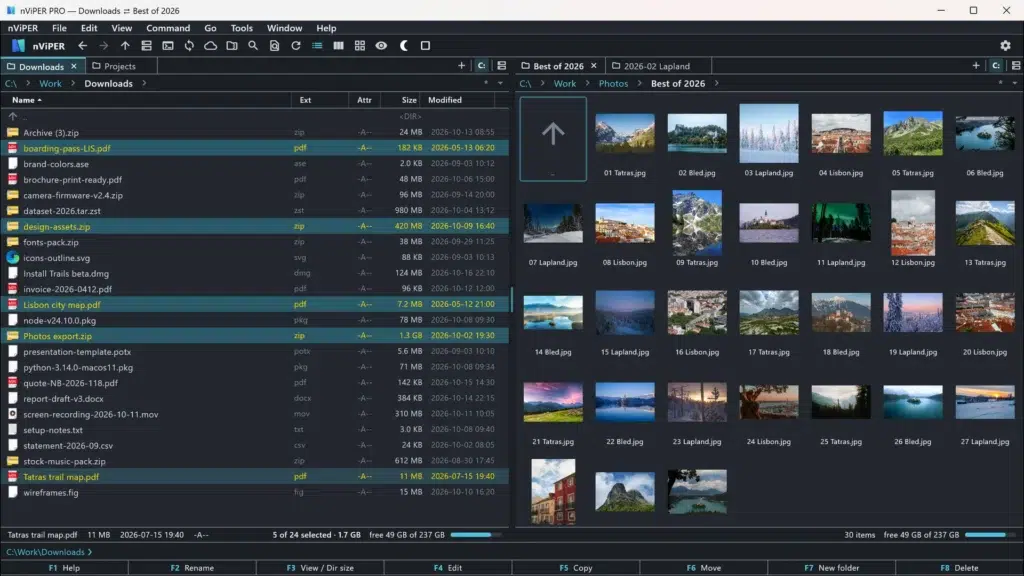
Task: Click the F5 Copy button
Action: pos(575,568)
